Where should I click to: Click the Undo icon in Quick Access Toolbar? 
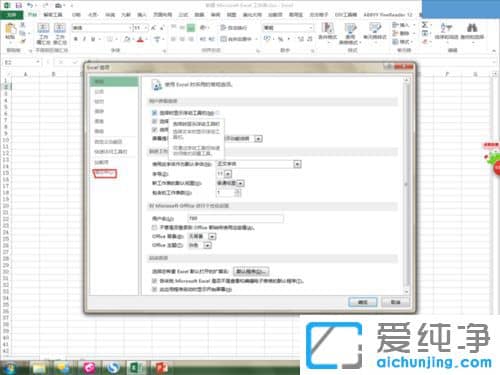(30, 5)
